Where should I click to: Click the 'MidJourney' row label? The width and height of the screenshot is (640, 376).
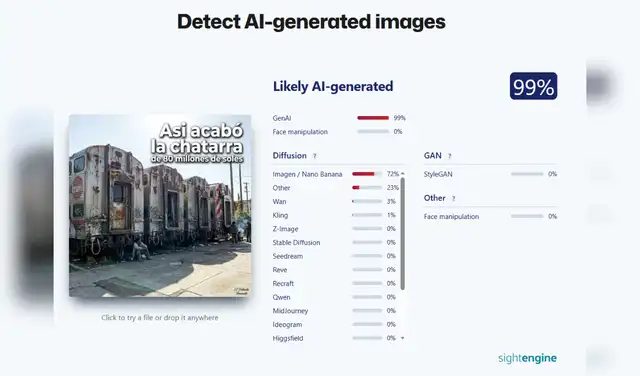point(290,311)
